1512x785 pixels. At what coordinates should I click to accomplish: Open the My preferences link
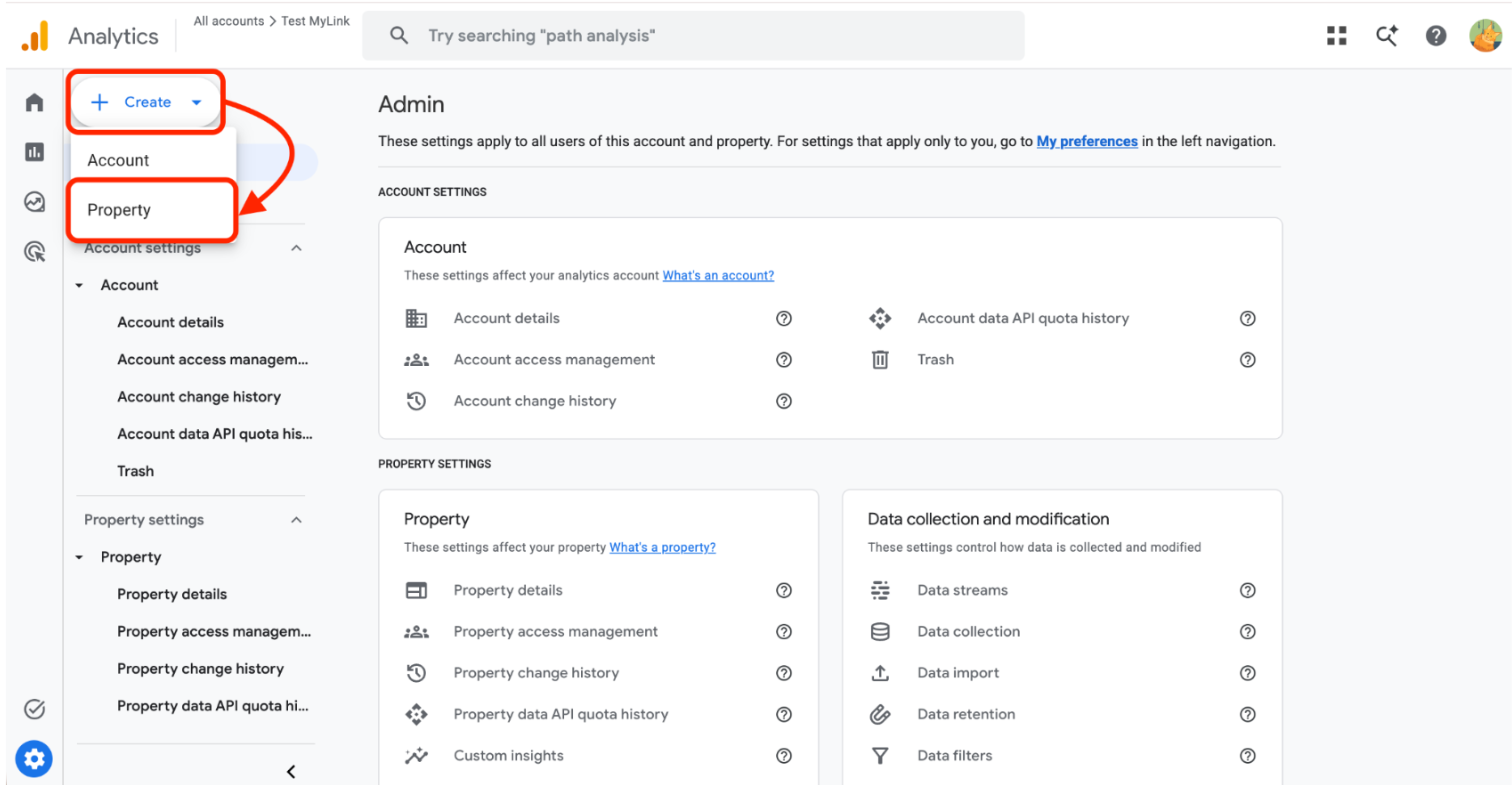coord(1087,141)
